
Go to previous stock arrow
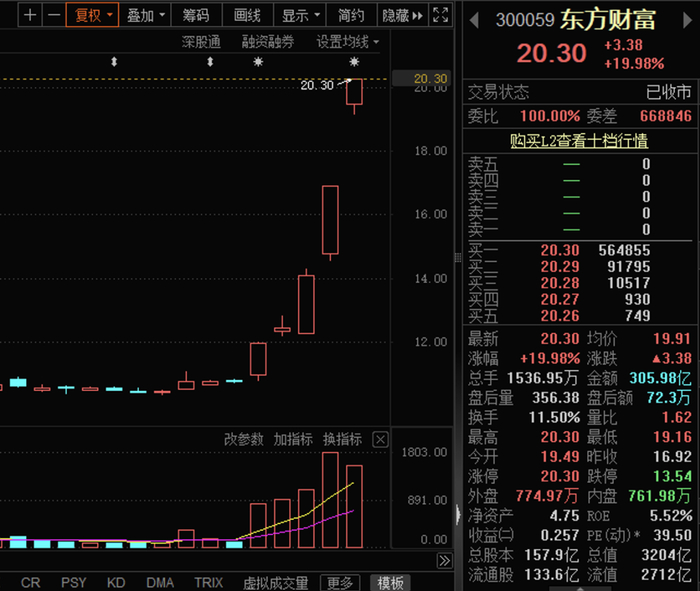474,20
